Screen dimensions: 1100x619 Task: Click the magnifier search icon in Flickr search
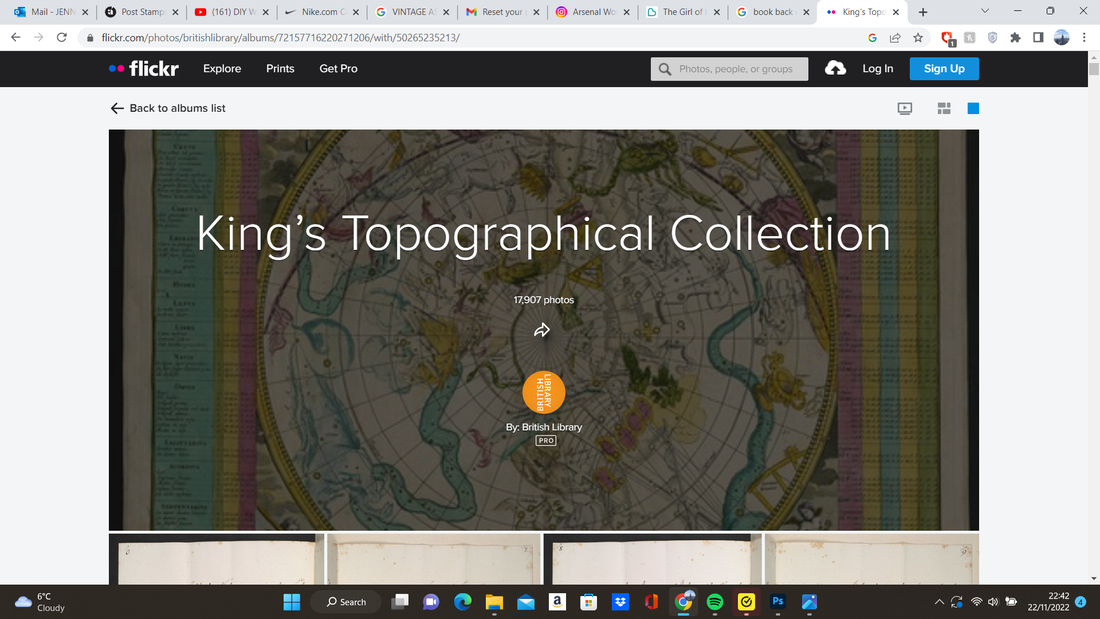(x=665, y=69)
